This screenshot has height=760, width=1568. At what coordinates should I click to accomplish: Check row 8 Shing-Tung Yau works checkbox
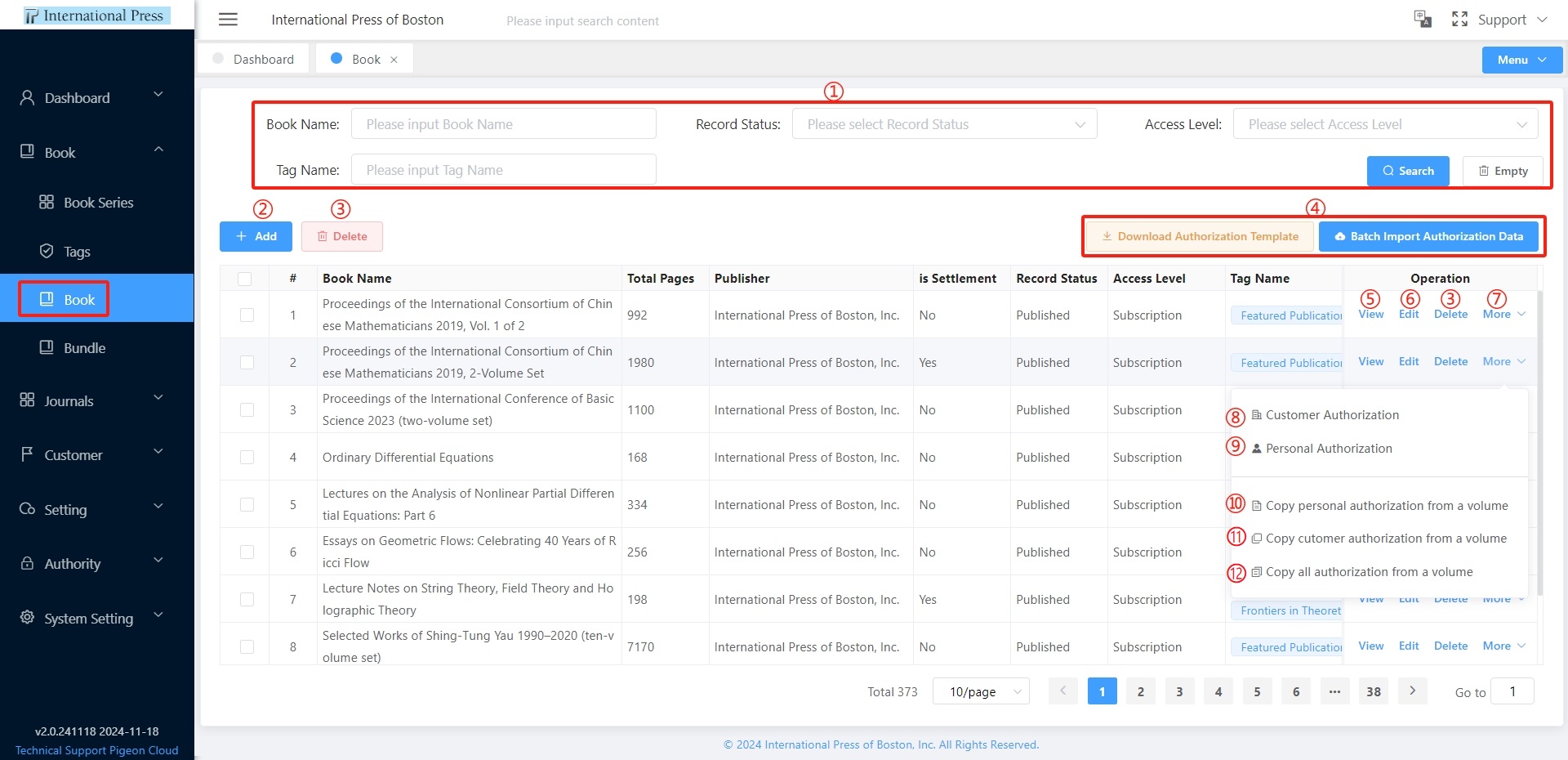[x=247, y=646]
